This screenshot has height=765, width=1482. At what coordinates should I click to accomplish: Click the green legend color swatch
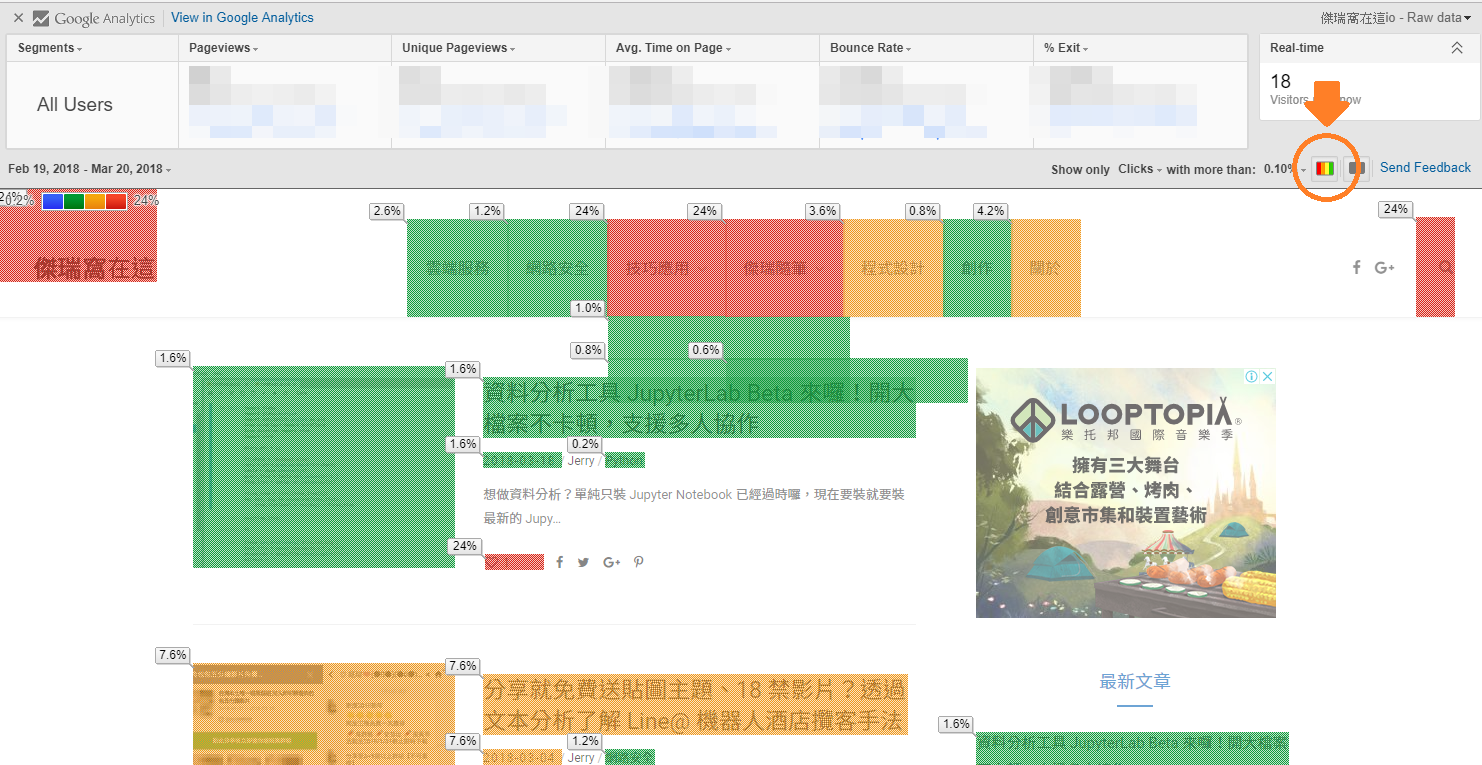[74, 201]
